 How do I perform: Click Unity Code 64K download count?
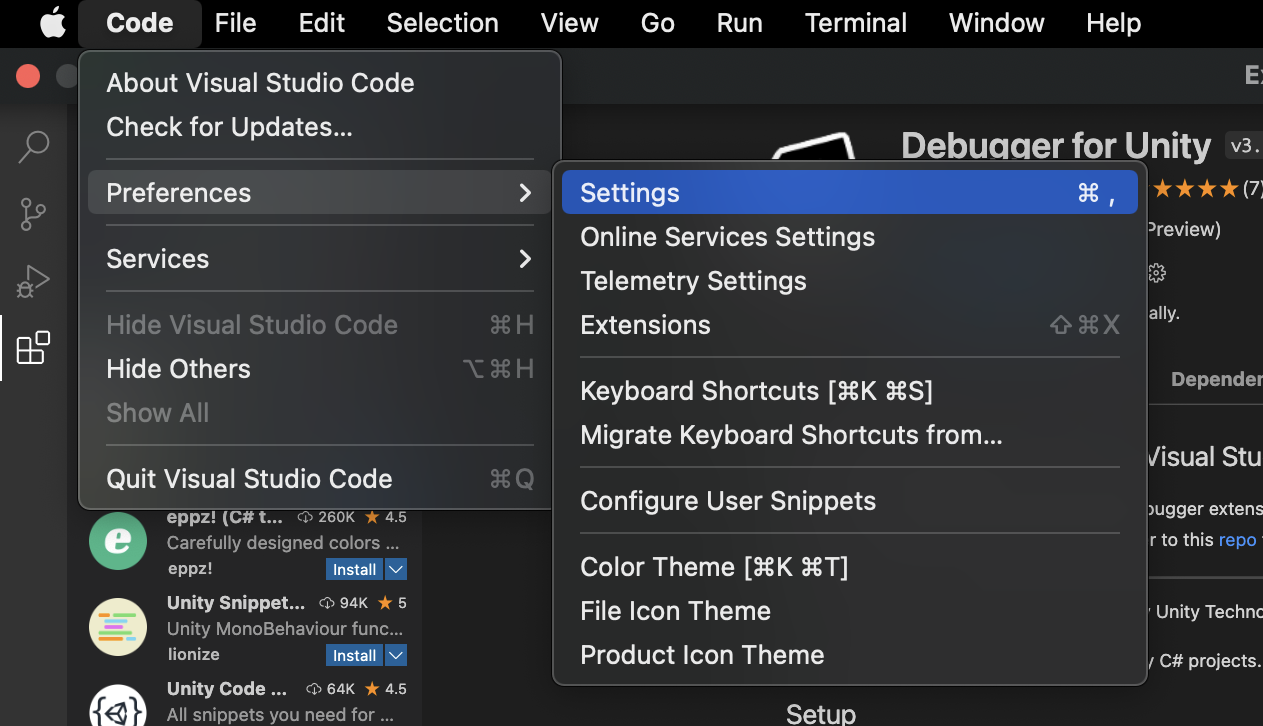[x=332, y=689]
